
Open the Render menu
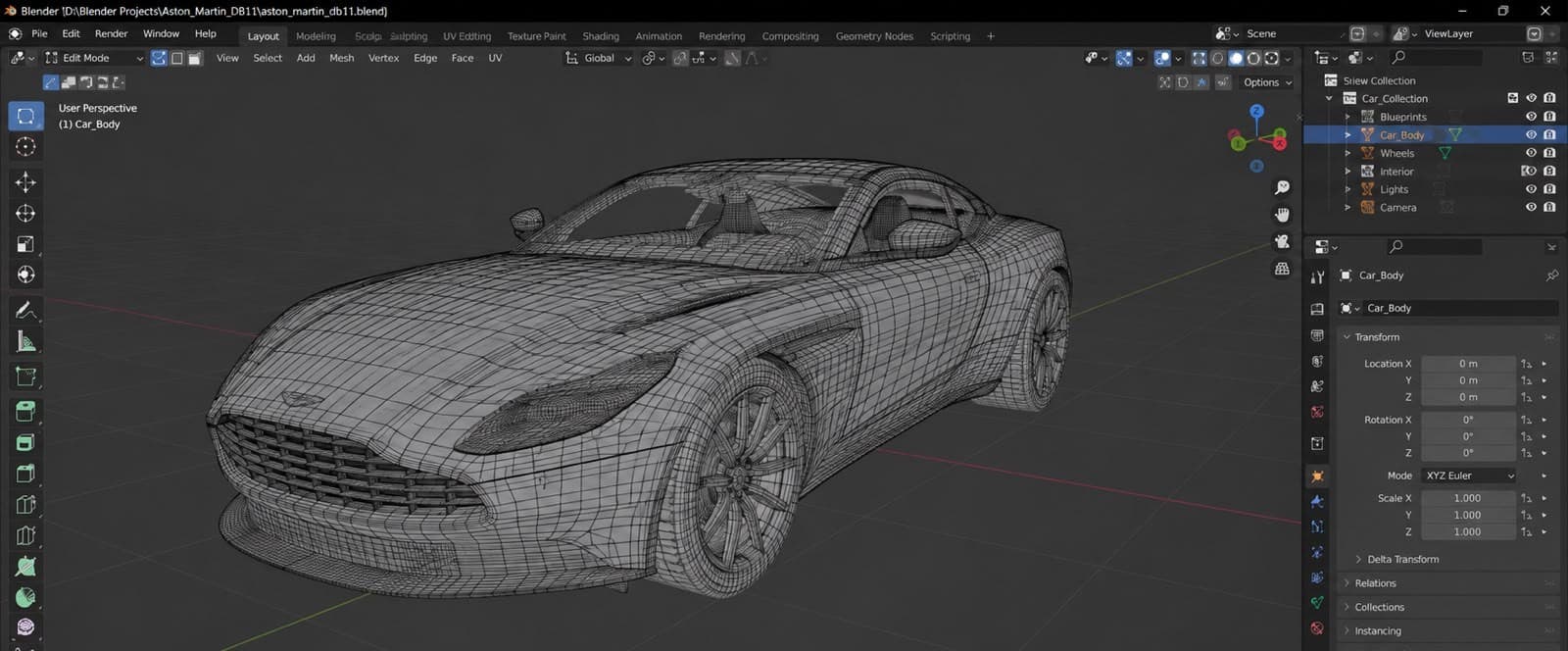tap(111, 33)
